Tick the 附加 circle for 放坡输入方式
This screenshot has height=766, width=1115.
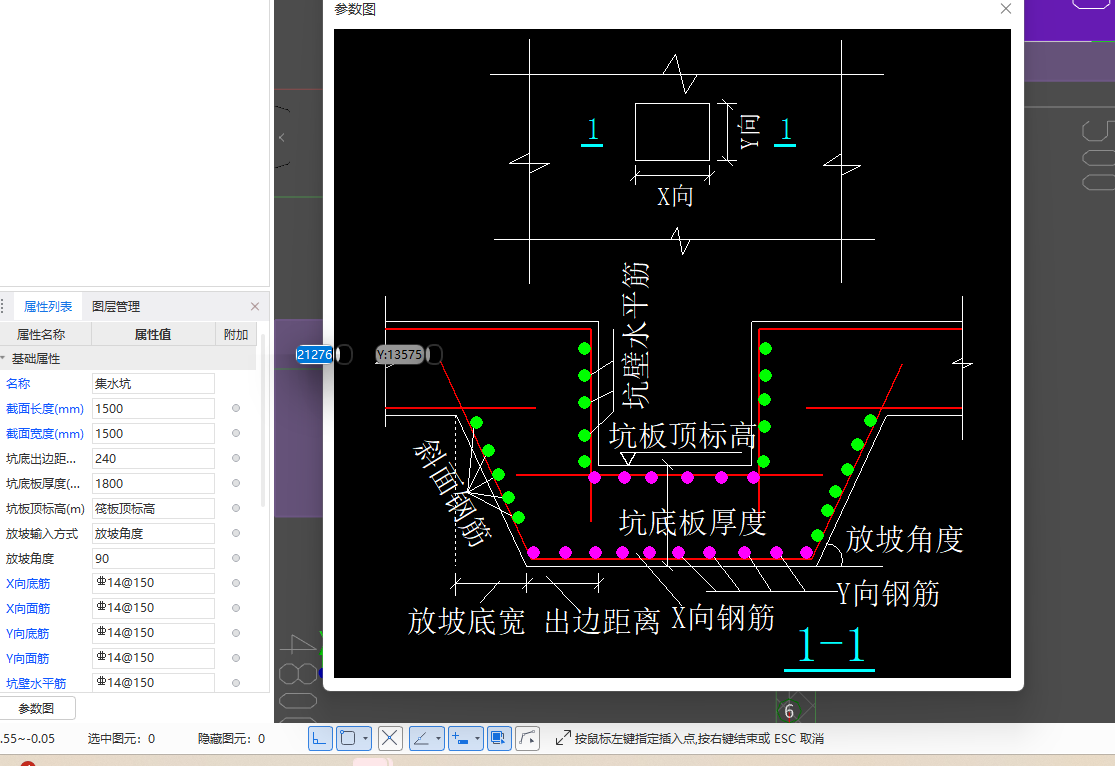click(x=236, y=533)
